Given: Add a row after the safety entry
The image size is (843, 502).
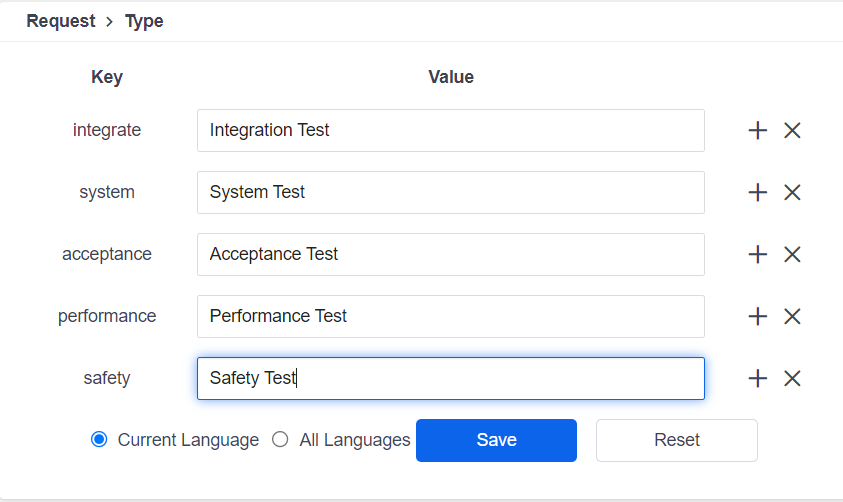Looking at the screenshot, I should coord(757,378).
